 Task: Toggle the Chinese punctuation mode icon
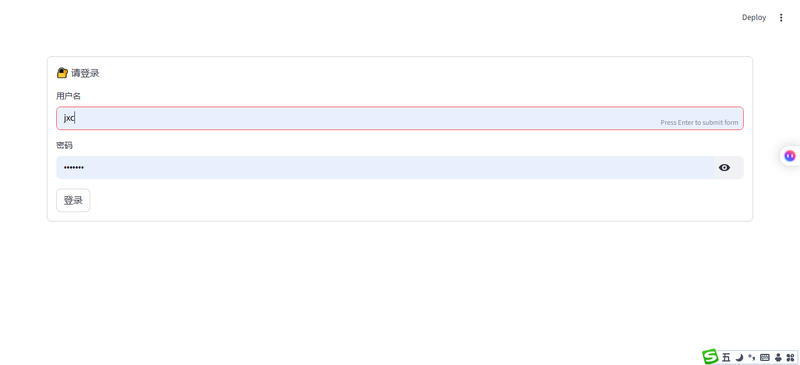752,356
